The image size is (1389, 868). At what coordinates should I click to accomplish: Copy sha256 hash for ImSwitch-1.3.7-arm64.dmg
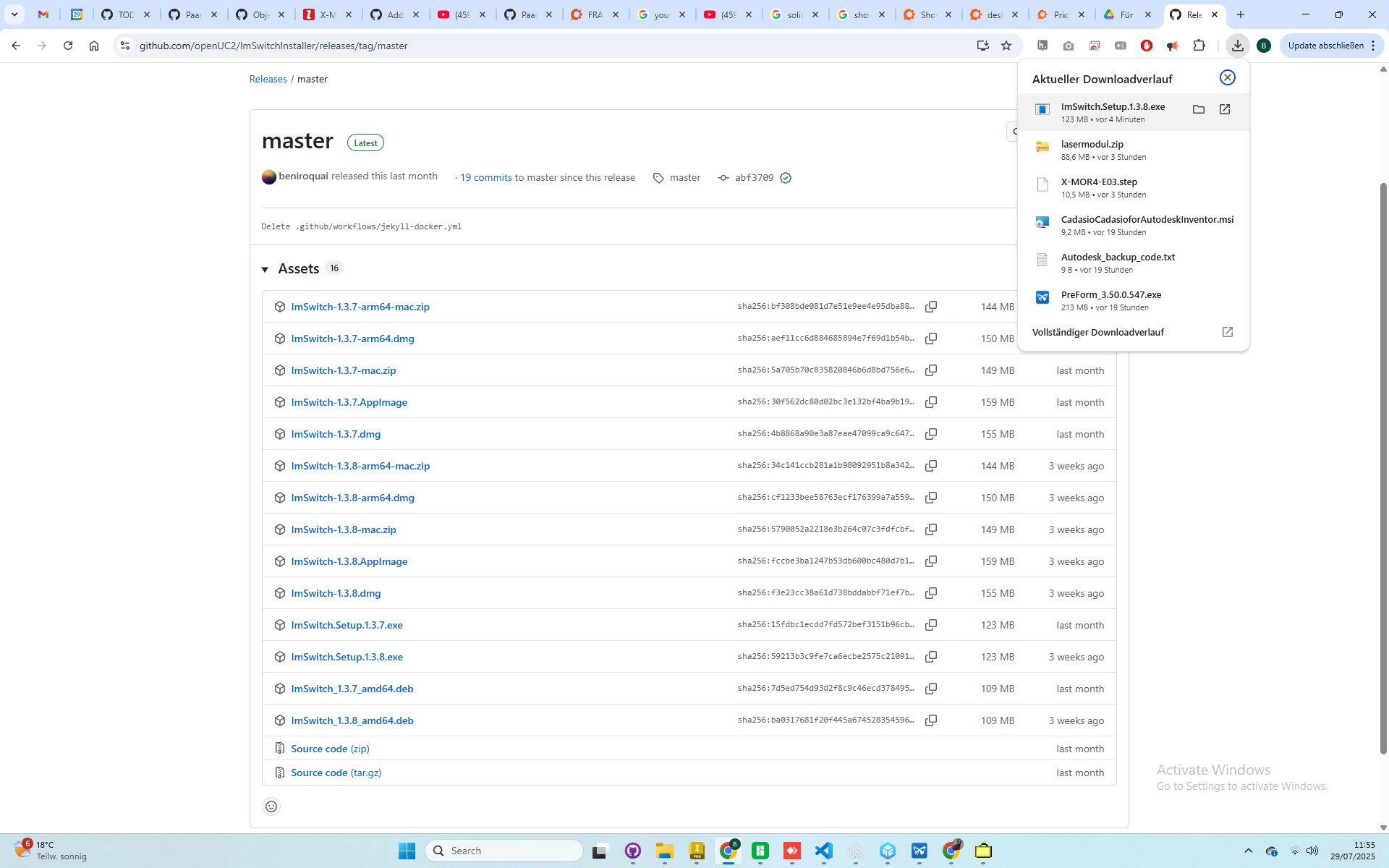click(931, 339)
